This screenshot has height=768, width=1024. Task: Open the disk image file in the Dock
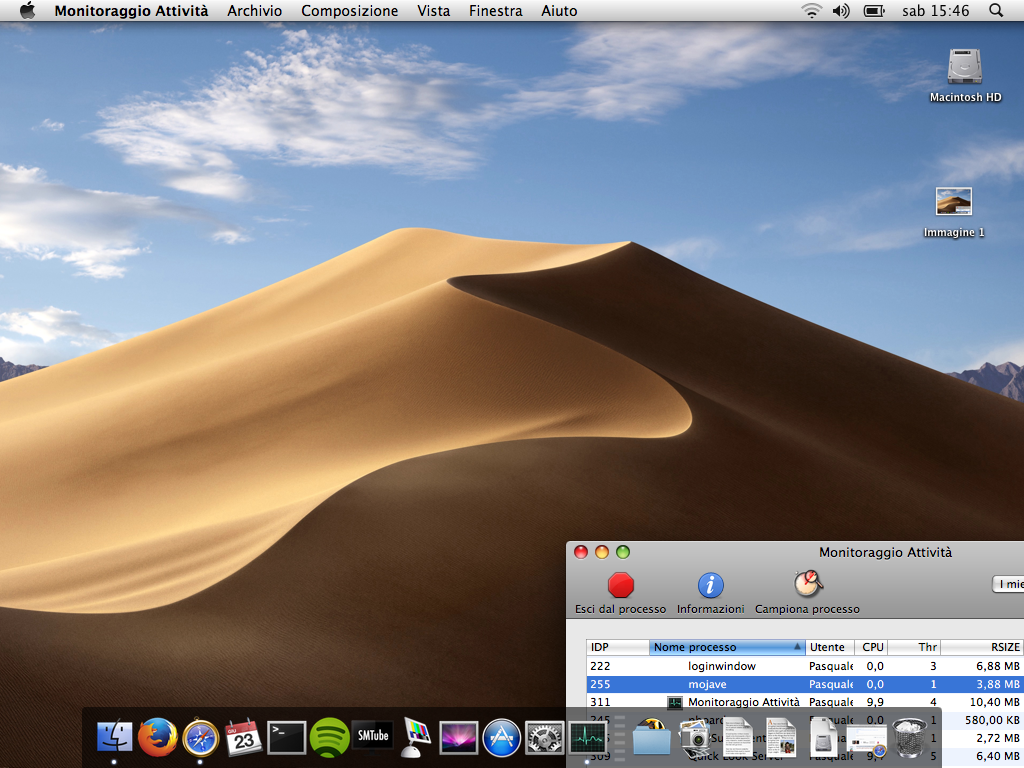point(824,738)
